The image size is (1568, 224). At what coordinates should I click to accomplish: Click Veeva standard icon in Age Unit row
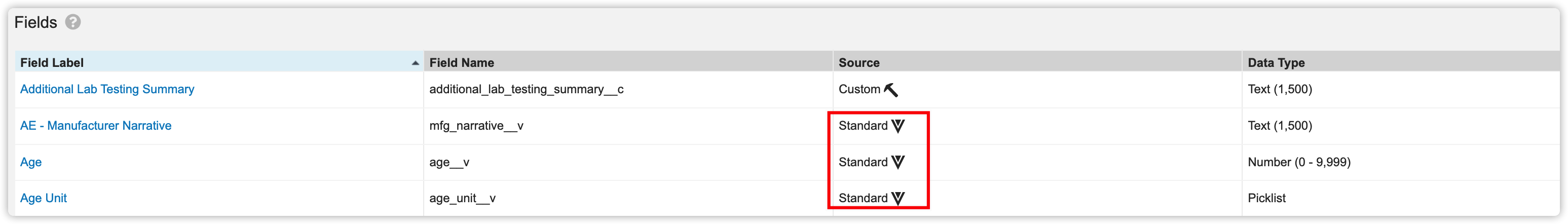click(x=898, y=199)
